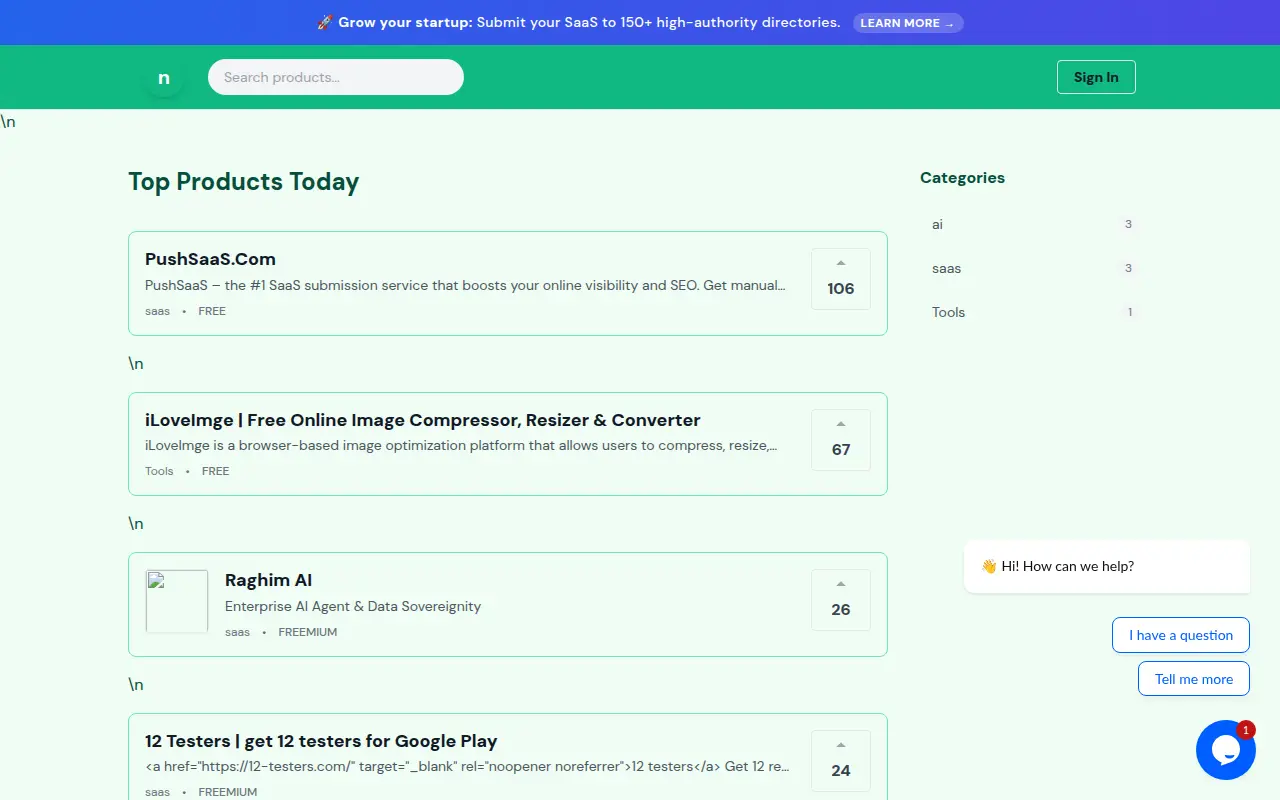The width and height of the screenshot is (1280, 800).
Task: Click the rocket emoji in top banner
Action: [x=325, y=22]
